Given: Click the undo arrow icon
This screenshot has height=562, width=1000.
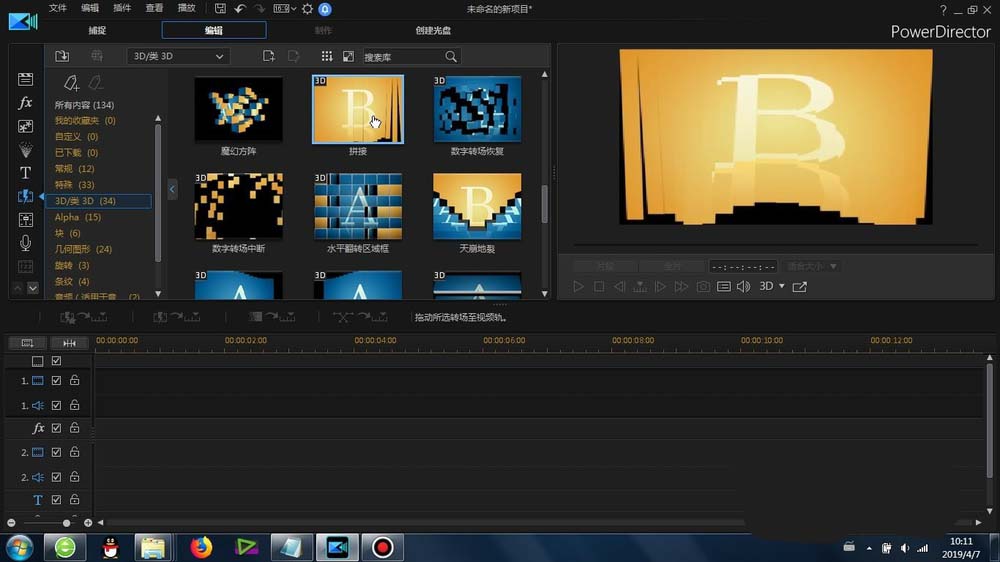Looking at the screenshot, I should [240, 9].
